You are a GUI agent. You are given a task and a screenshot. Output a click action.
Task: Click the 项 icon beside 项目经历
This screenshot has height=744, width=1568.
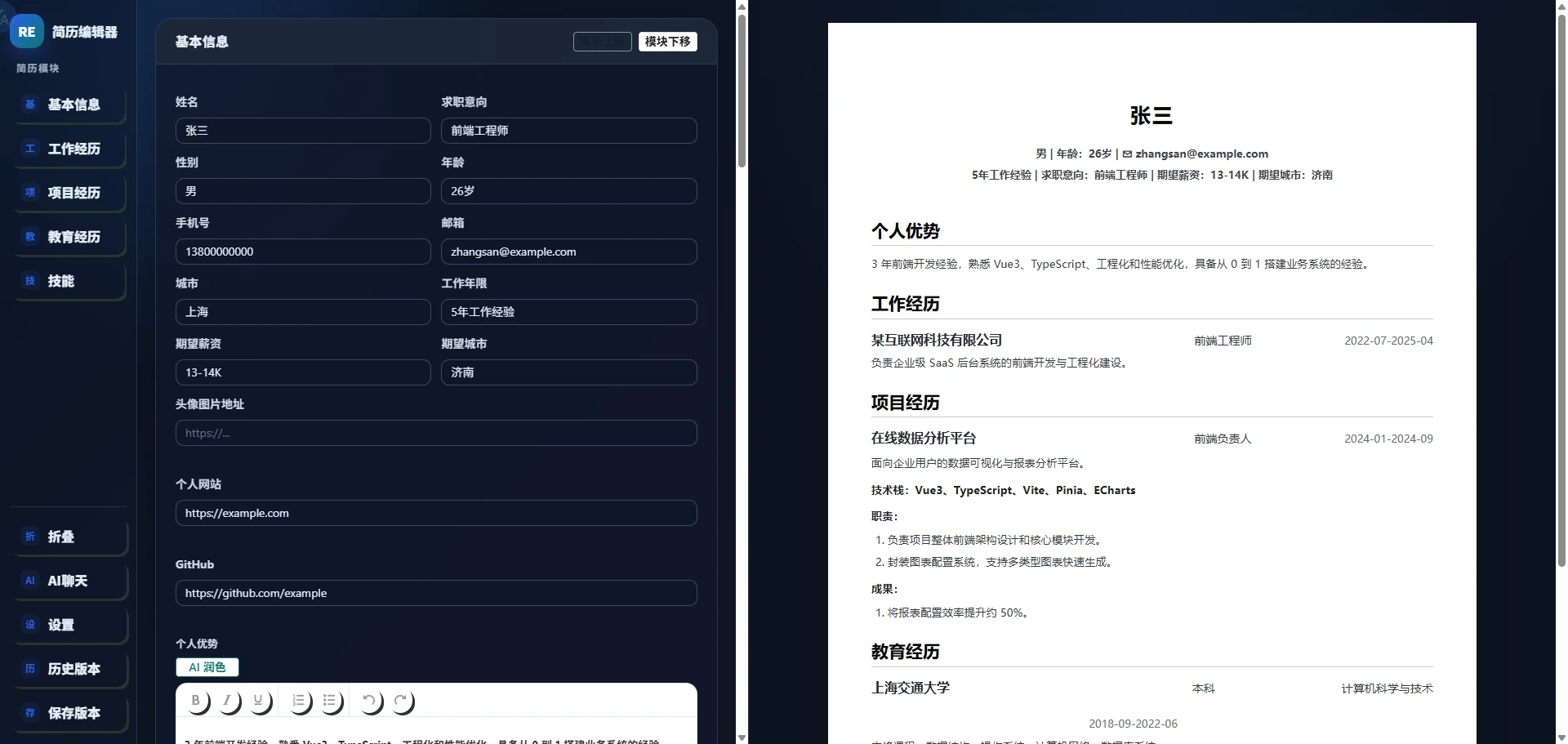[30, 193]
